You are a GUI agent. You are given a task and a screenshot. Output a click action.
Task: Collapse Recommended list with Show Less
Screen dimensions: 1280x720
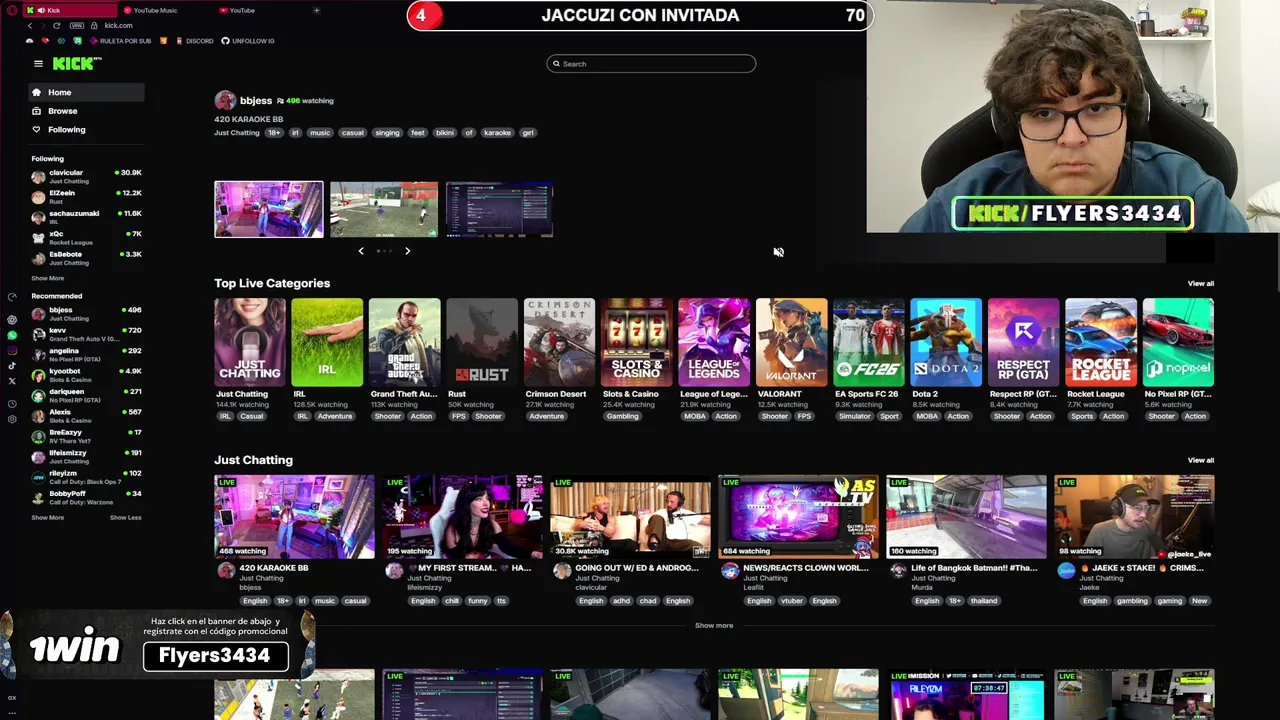[125, 517]
